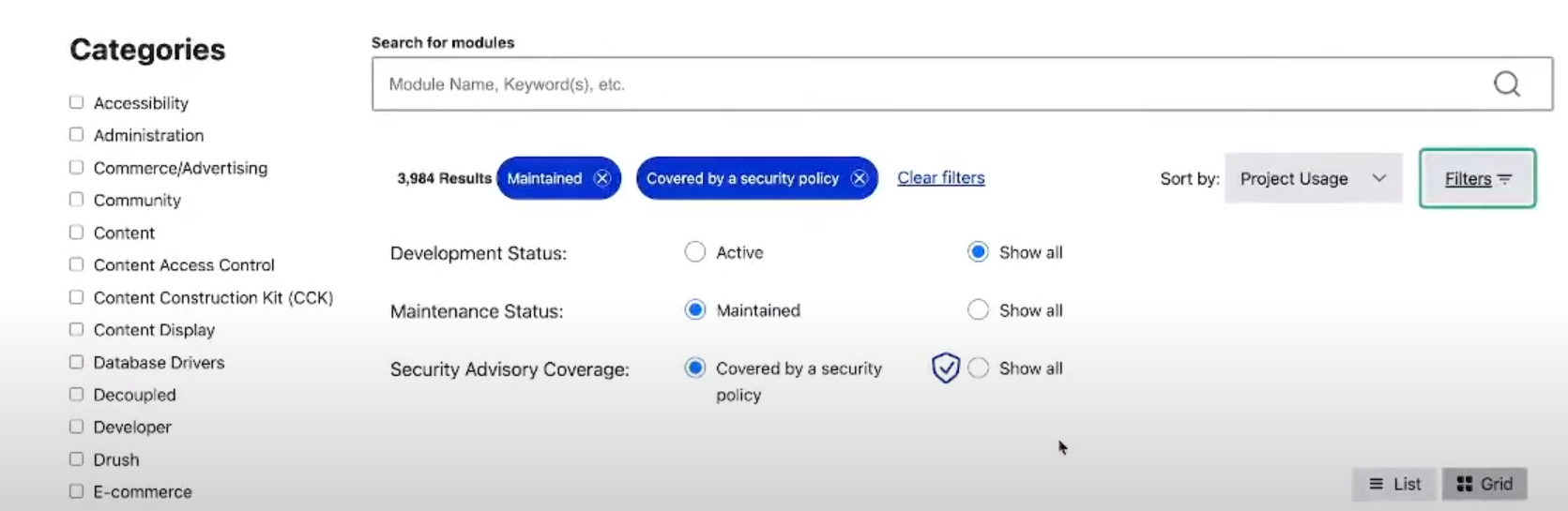Switch to List view
Viewport: 1568px width, 511px height.
click(x=1394, y=484)
